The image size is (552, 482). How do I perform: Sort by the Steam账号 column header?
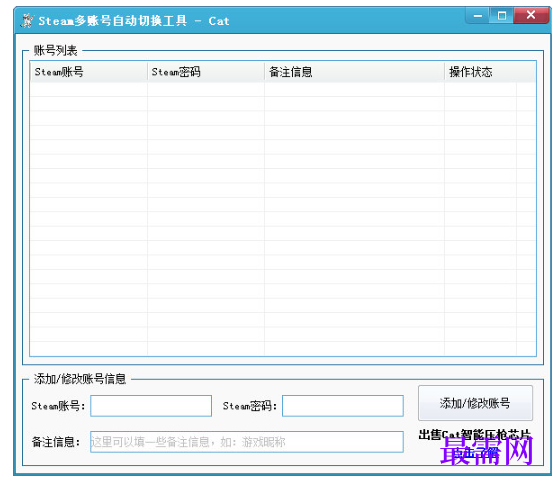[x=89, y=72]
